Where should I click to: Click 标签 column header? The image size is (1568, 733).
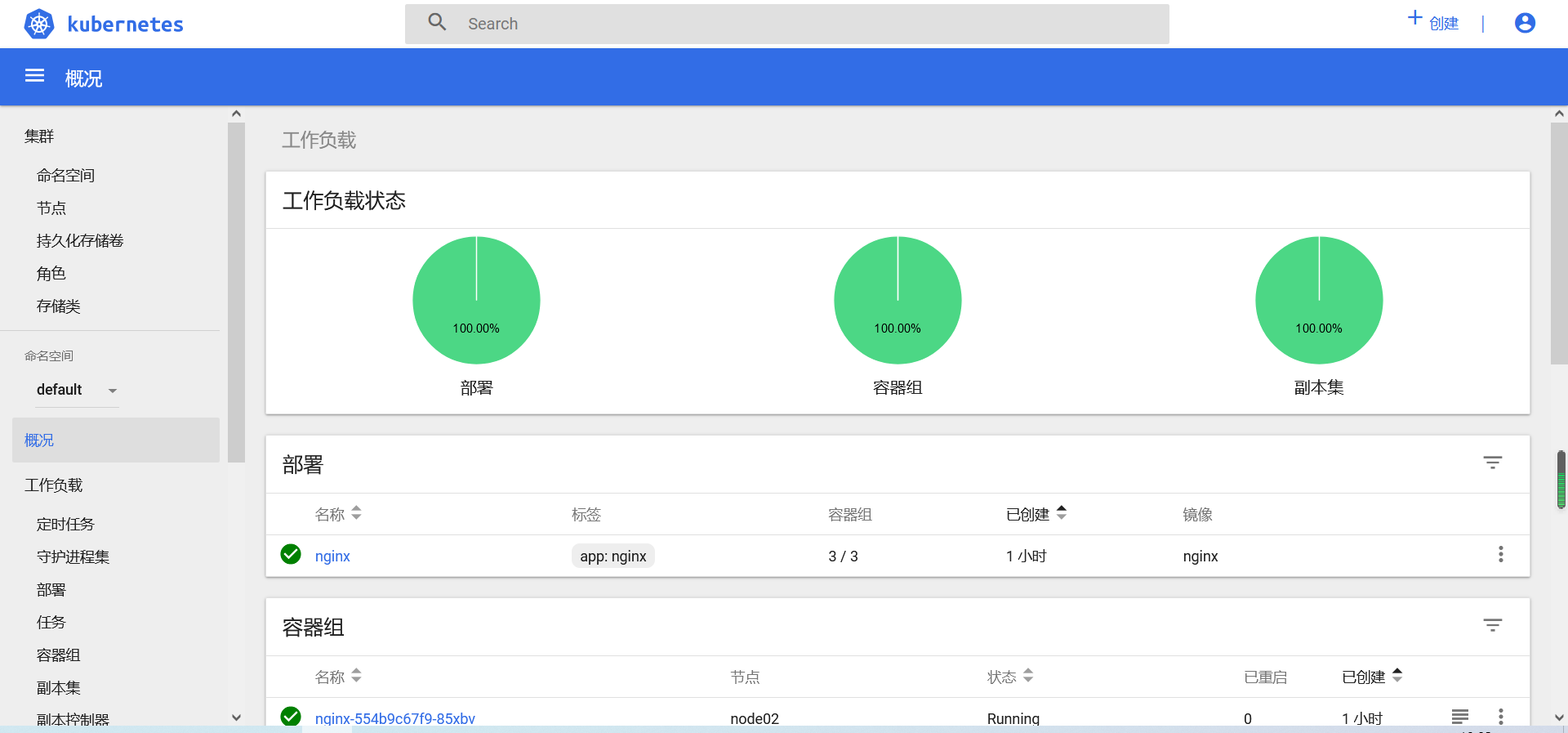point(586,514)
